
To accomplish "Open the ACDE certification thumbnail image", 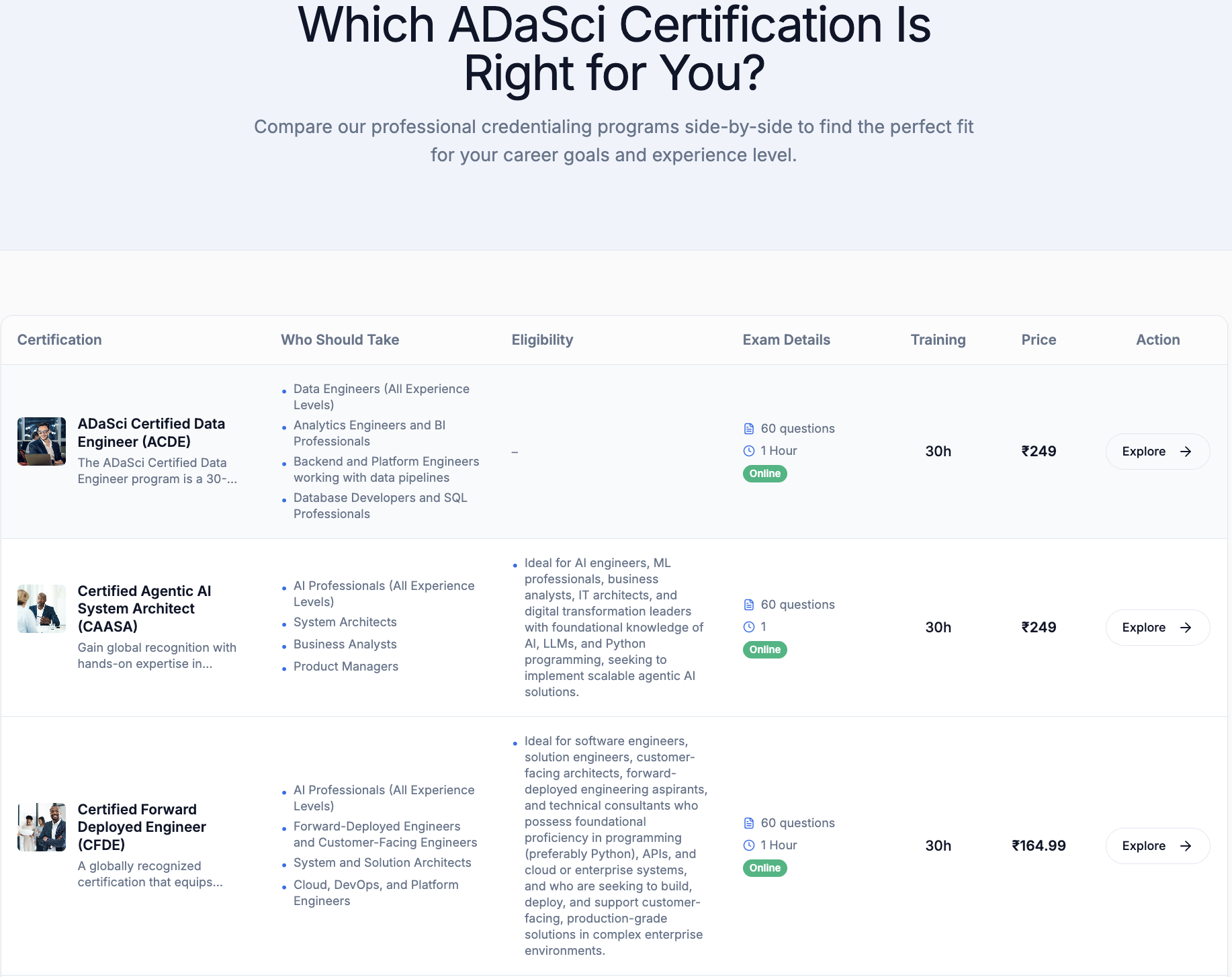I will tap(42, 441).
